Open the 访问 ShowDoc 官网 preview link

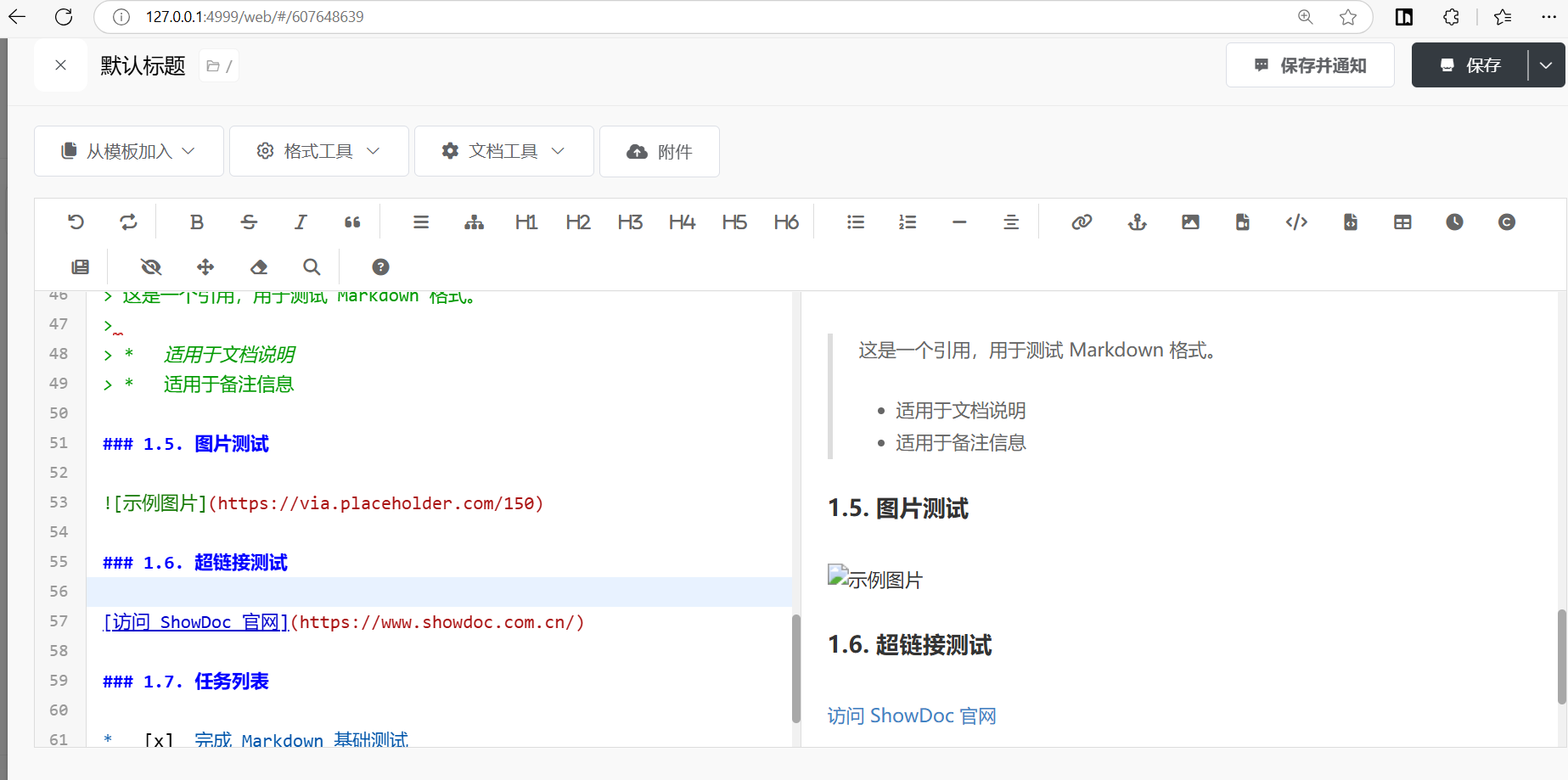912,716
